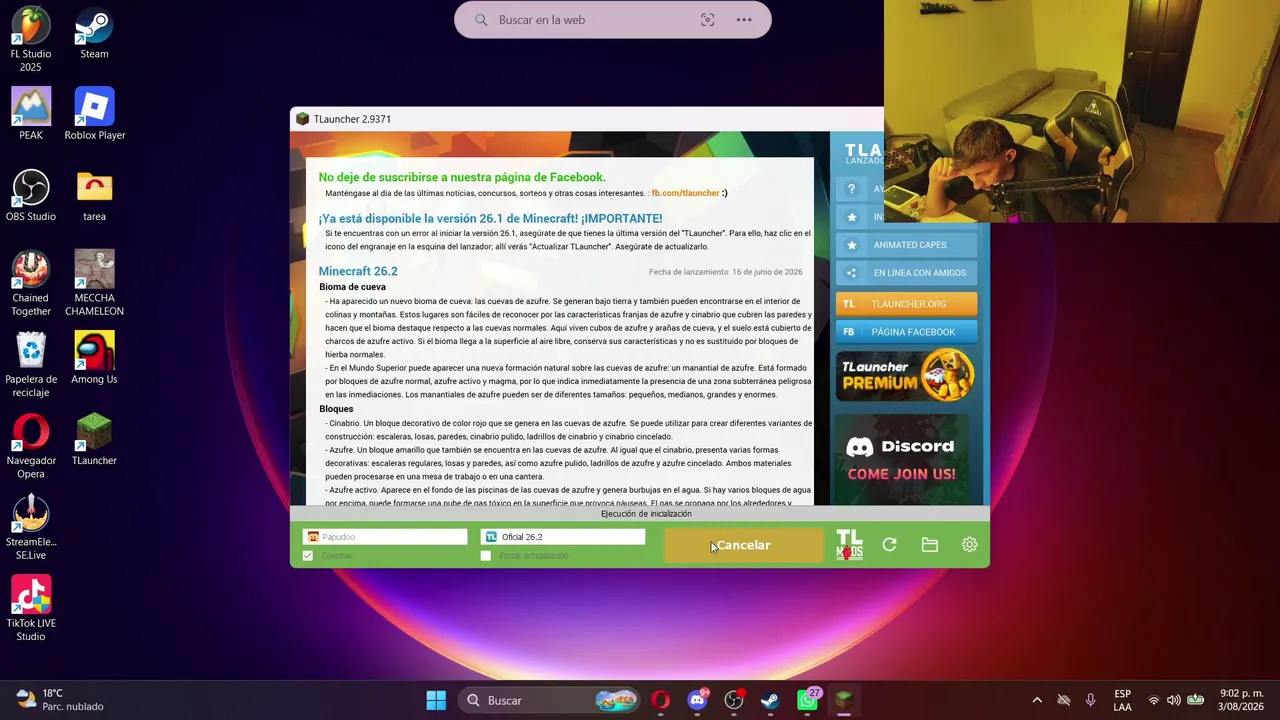Click the TLauncher 2.9371 window title
Screen dimensions: 1280x720
click(x=352, y=119)
